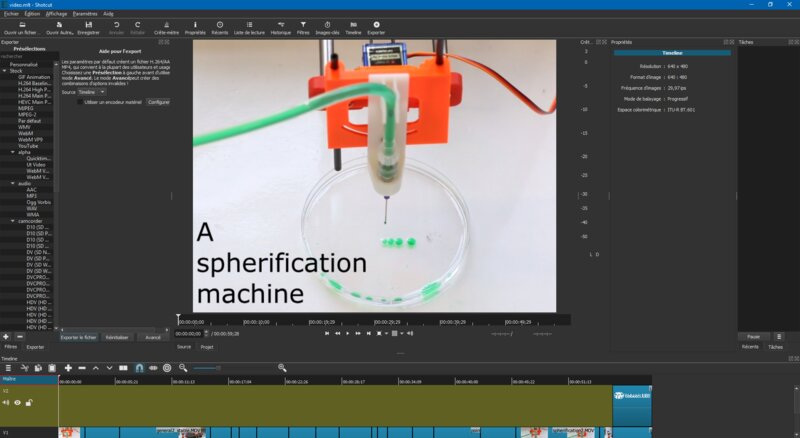The height and width of the screenshot is (438, 800).
Task: Toggle visibility eye icon on V2 track
Action: pos(17,402)
